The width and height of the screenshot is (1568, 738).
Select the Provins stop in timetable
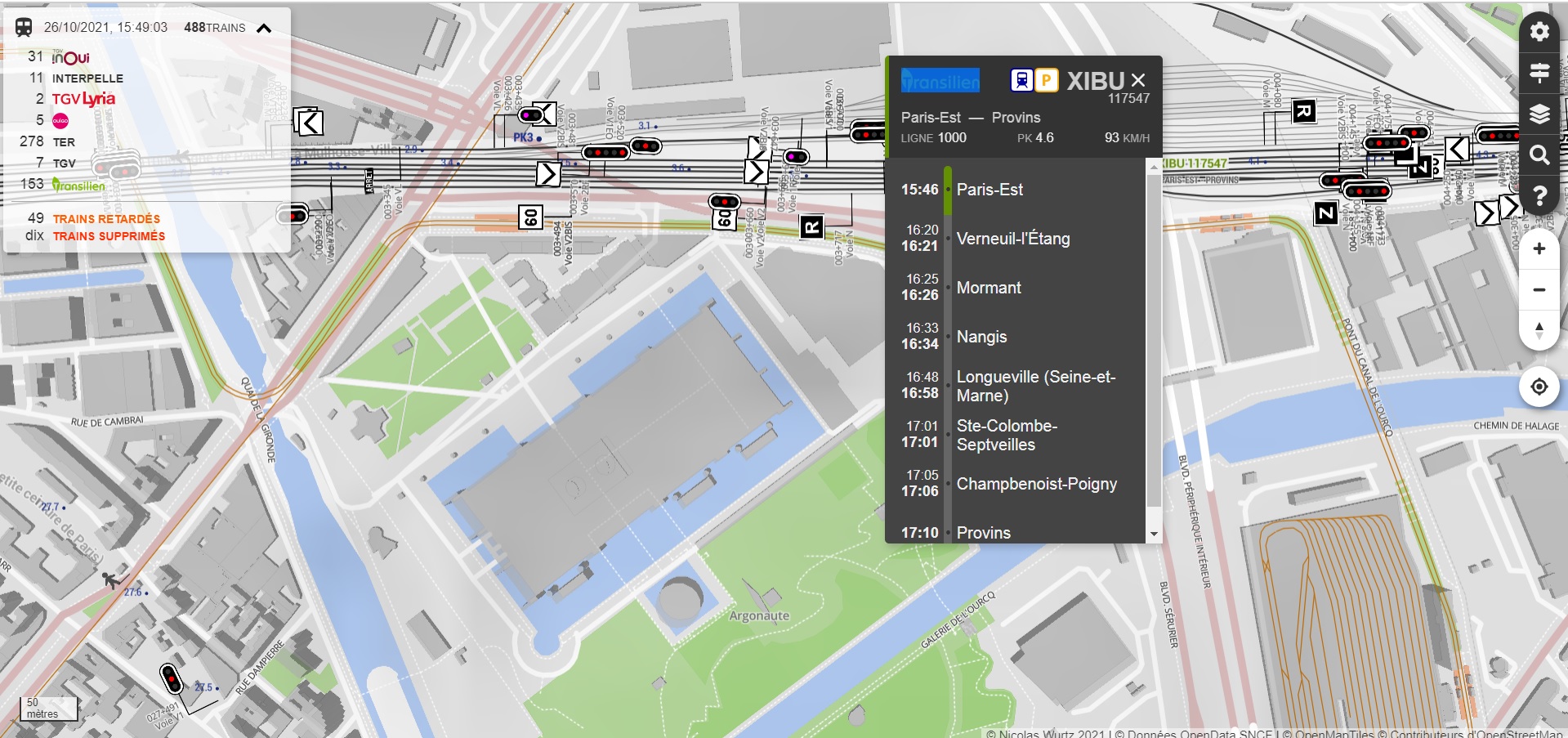click(x=983, y=533)
